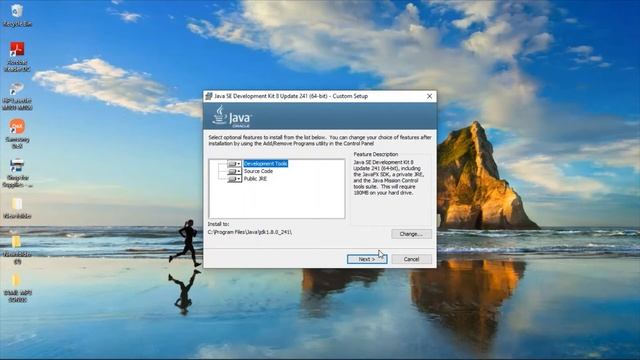
Task: Open the Recycle Bin desktop icon
Action: 17,15
